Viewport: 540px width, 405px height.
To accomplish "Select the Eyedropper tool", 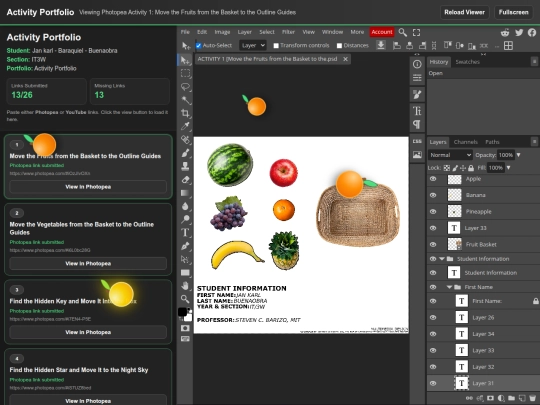I will 185,126.
